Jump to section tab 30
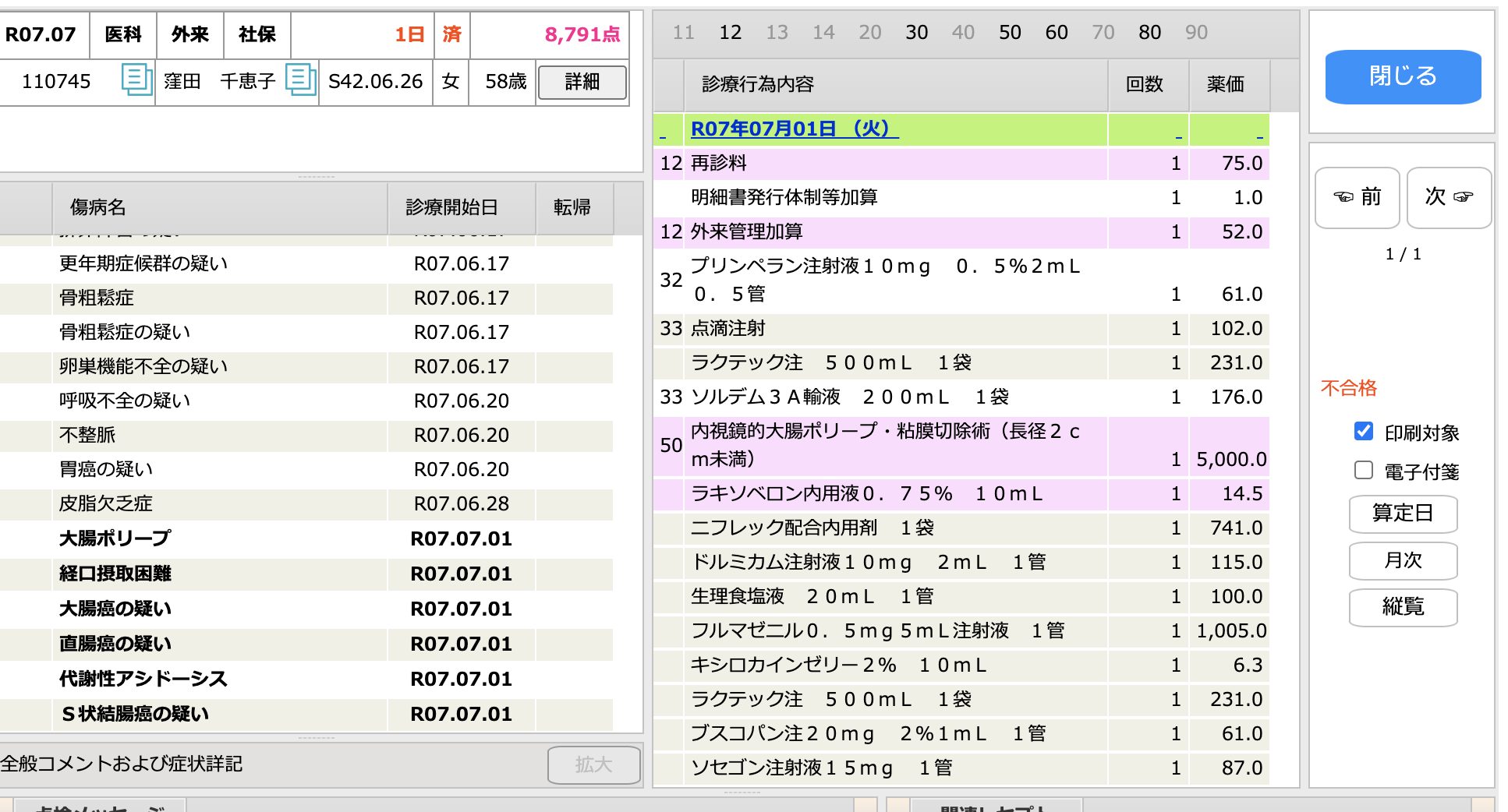The height and width of the screenshot is (812, 1508). click(916, 33)
